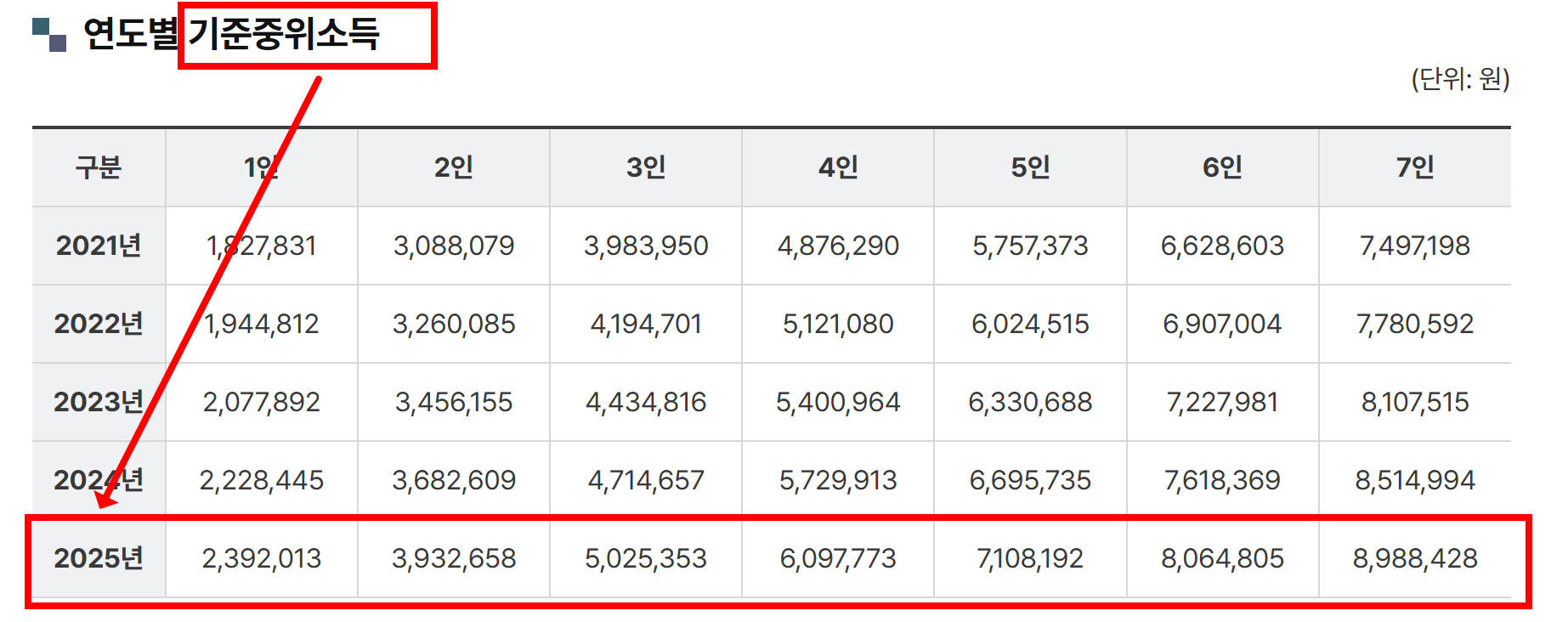Image resolution: width=1568 pixels, height=622 pixels.
Task: Click the value 1,944,812
Action: pos(262,324)
